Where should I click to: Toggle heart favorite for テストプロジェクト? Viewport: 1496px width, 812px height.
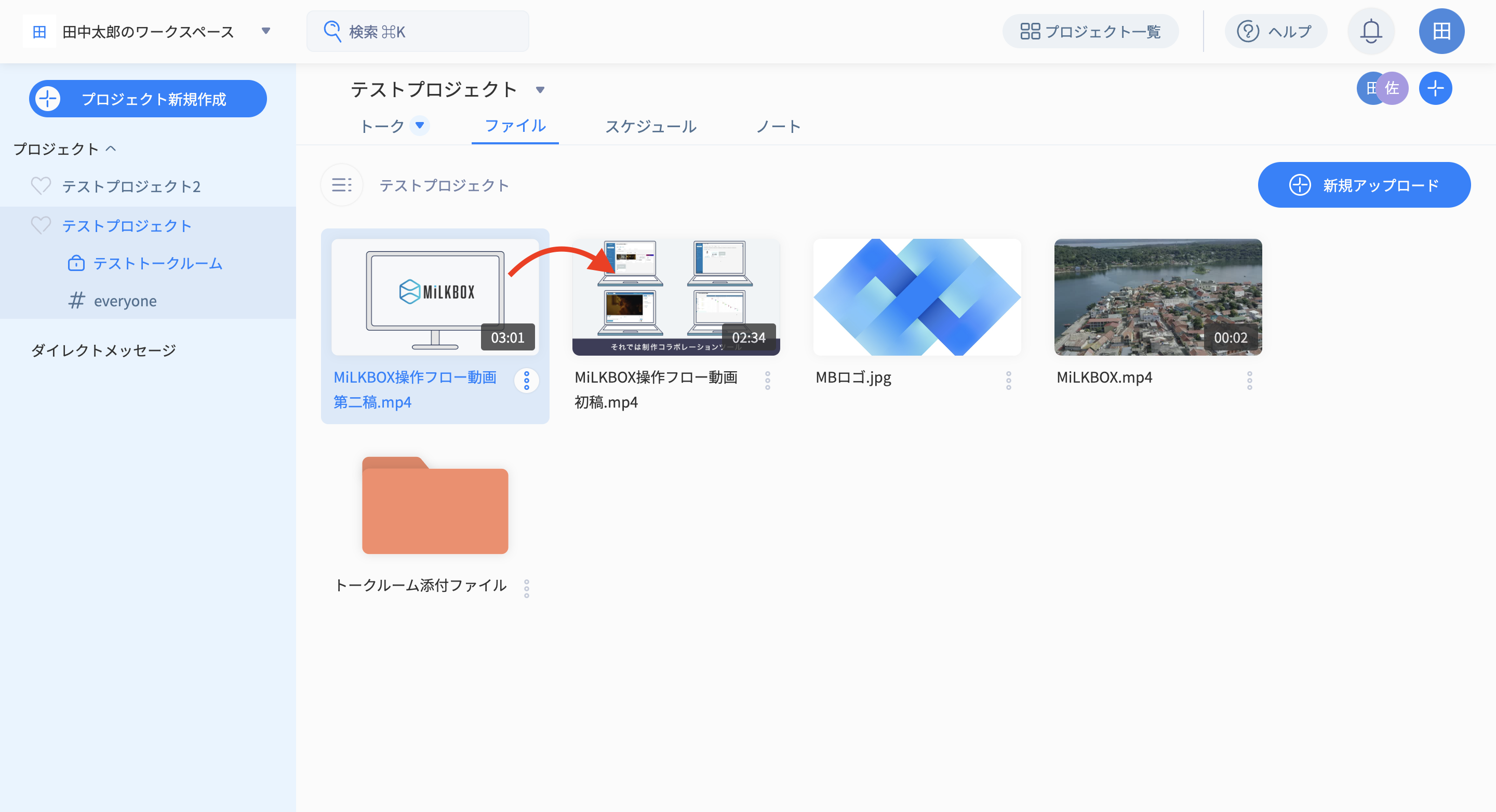41,225
